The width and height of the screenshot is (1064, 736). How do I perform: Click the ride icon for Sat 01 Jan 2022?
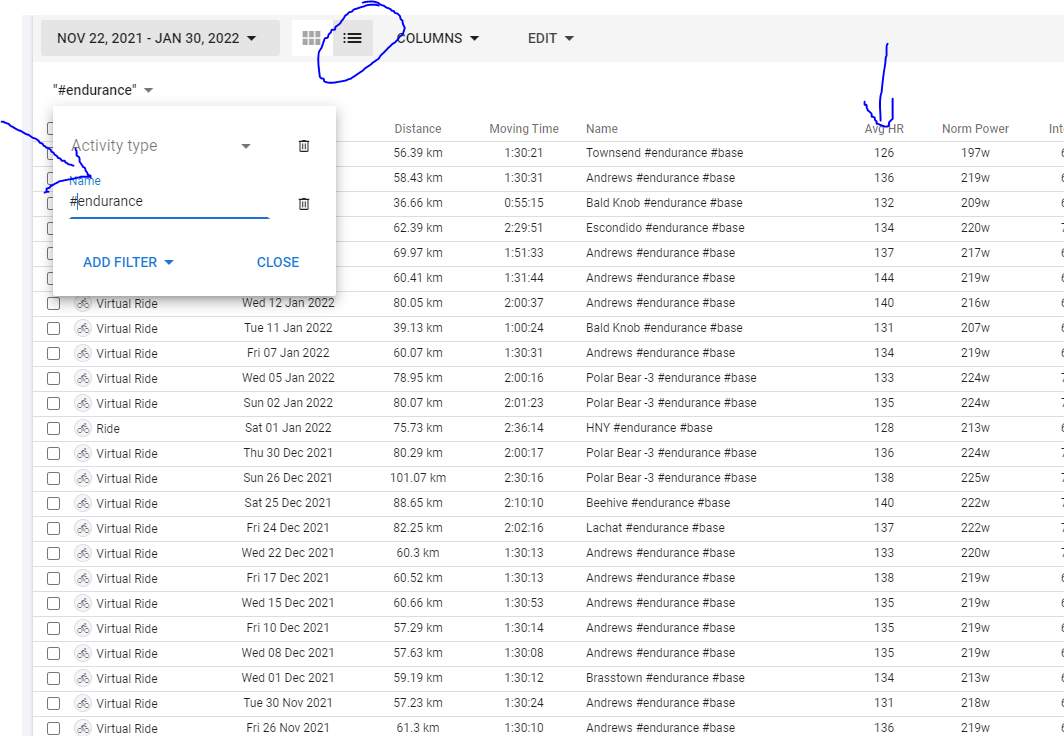coord(83,428)
